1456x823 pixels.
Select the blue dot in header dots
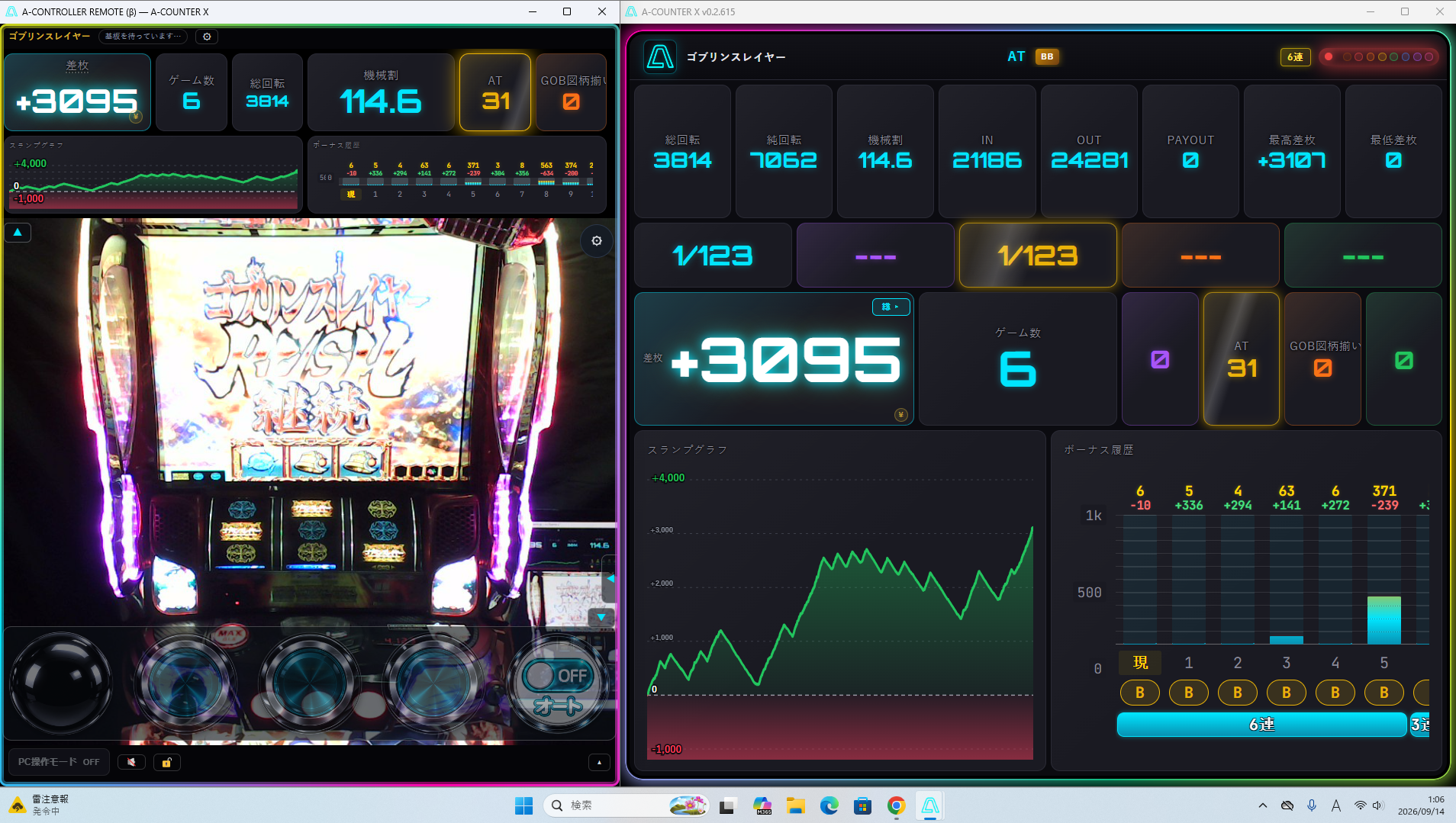coord(1406,56)
